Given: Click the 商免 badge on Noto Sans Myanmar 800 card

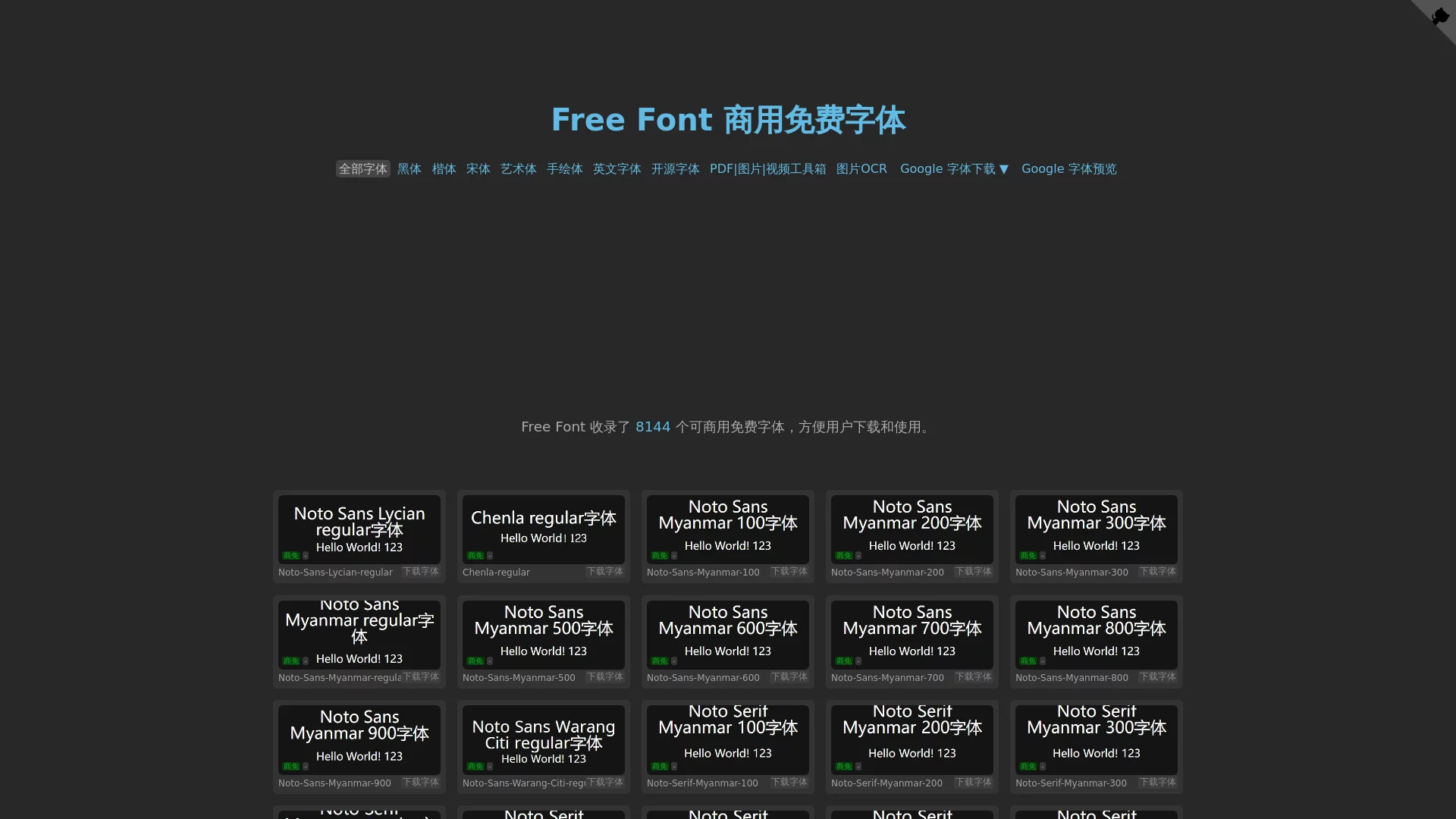Looking at the screenshot, I should 1028,661.
